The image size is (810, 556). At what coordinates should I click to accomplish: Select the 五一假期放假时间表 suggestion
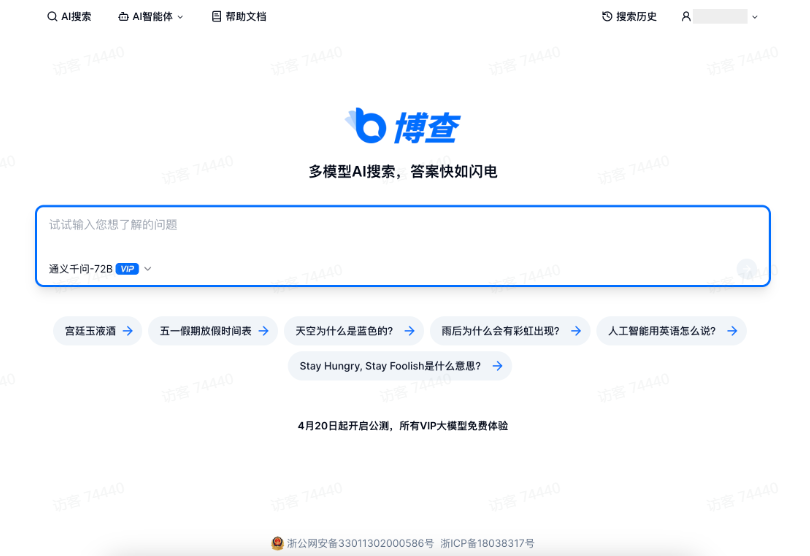pos(213,331)
